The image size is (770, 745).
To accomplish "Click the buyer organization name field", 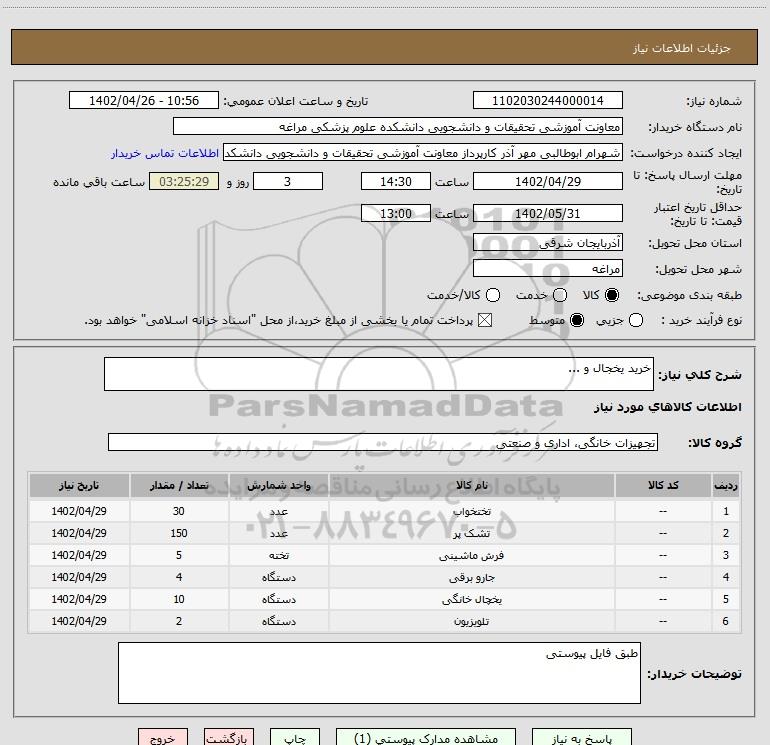I will click(x=398, y=127).
